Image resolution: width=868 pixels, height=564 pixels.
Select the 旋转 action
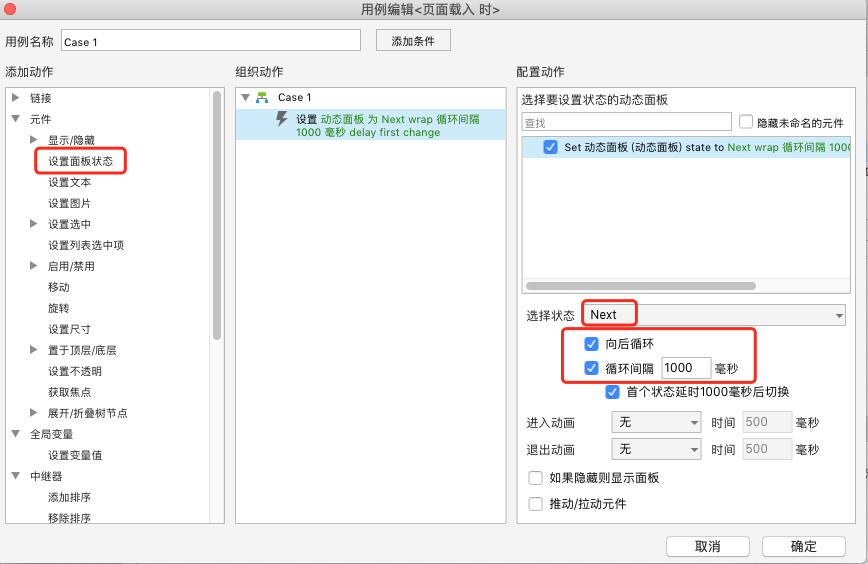pos(59,308)
